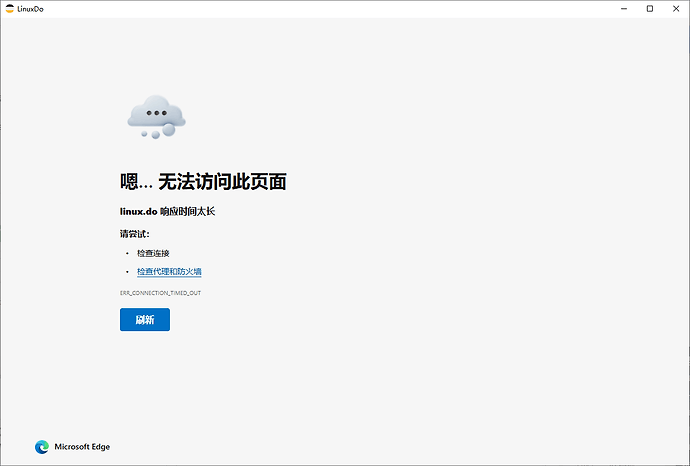690x466 pixels.
Task: Click the Microsoft Edge logo icon
Action: 42,447
